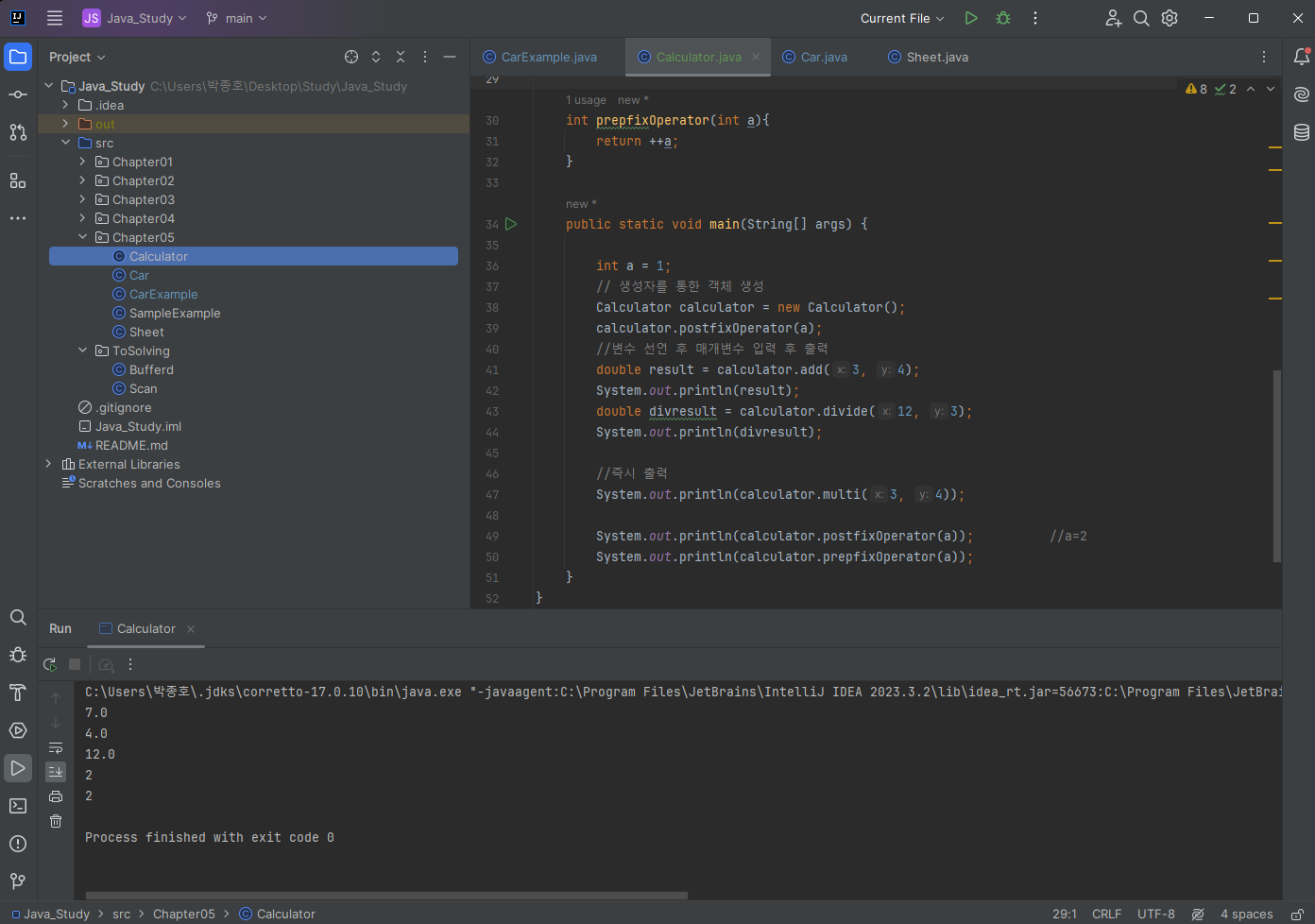
Task: Collapse the Chapter05 package in project tree
Action: coord(82,237)
